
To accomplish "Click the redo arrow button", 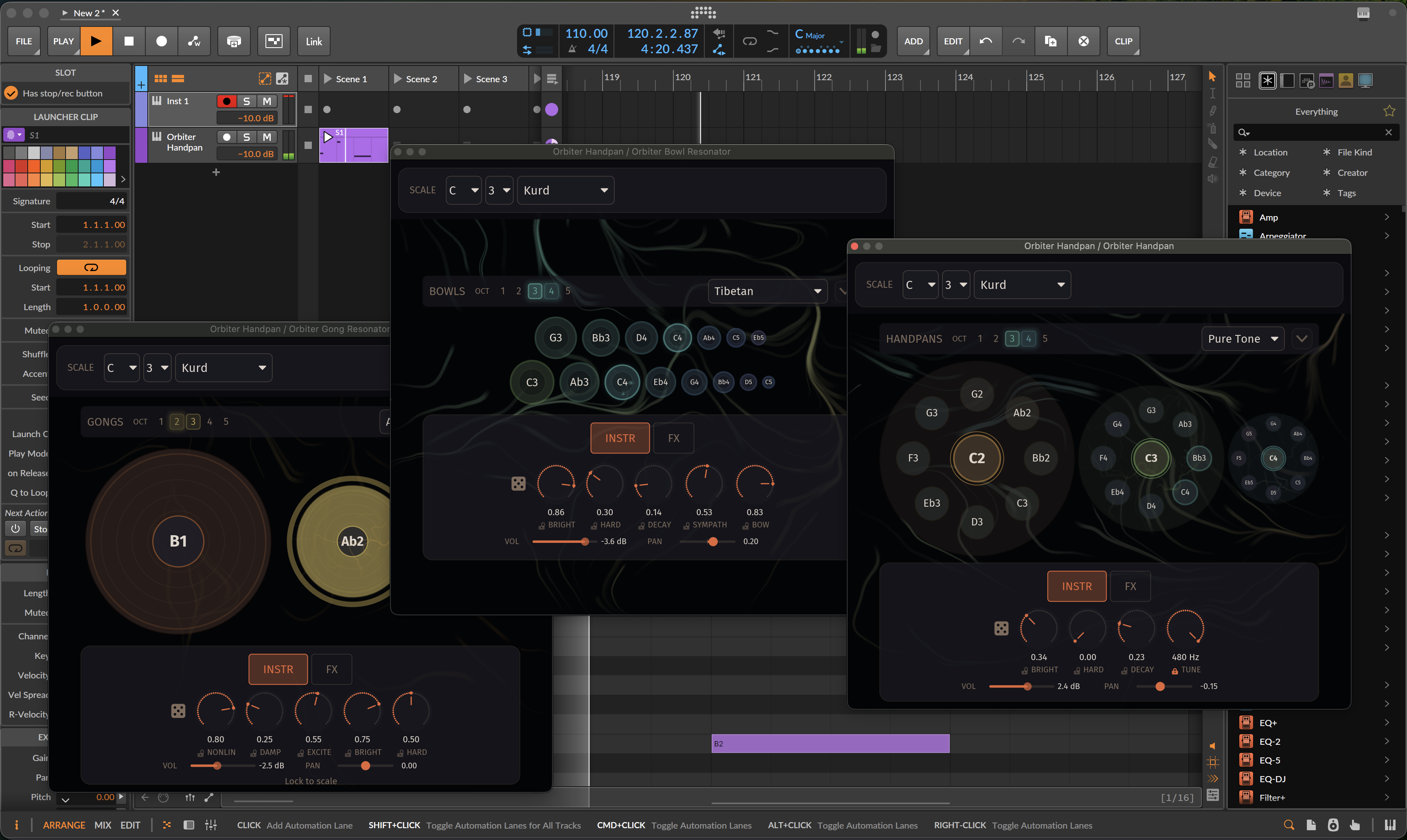I will tap(1018, 41).
